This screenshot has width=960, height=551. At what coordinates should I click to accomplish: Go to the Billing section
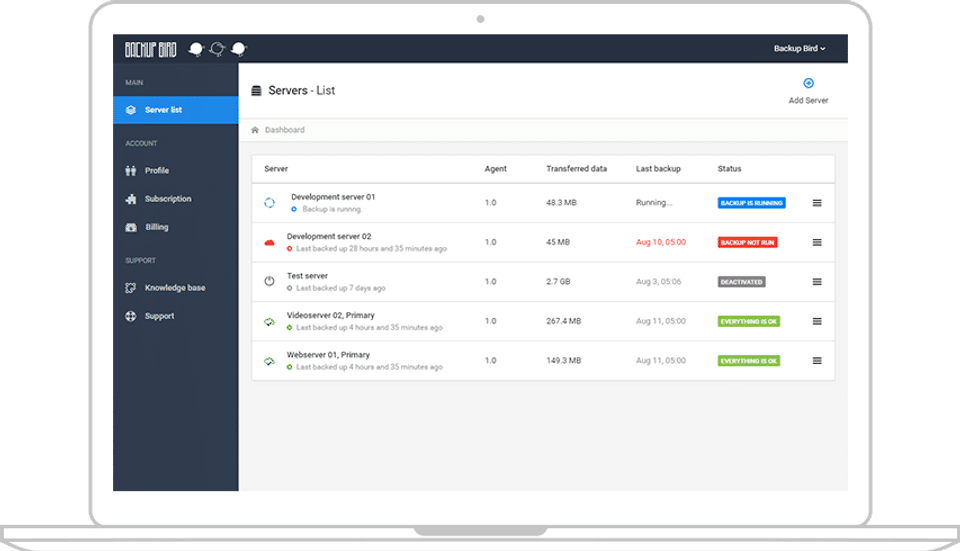(x=157, y=227)
